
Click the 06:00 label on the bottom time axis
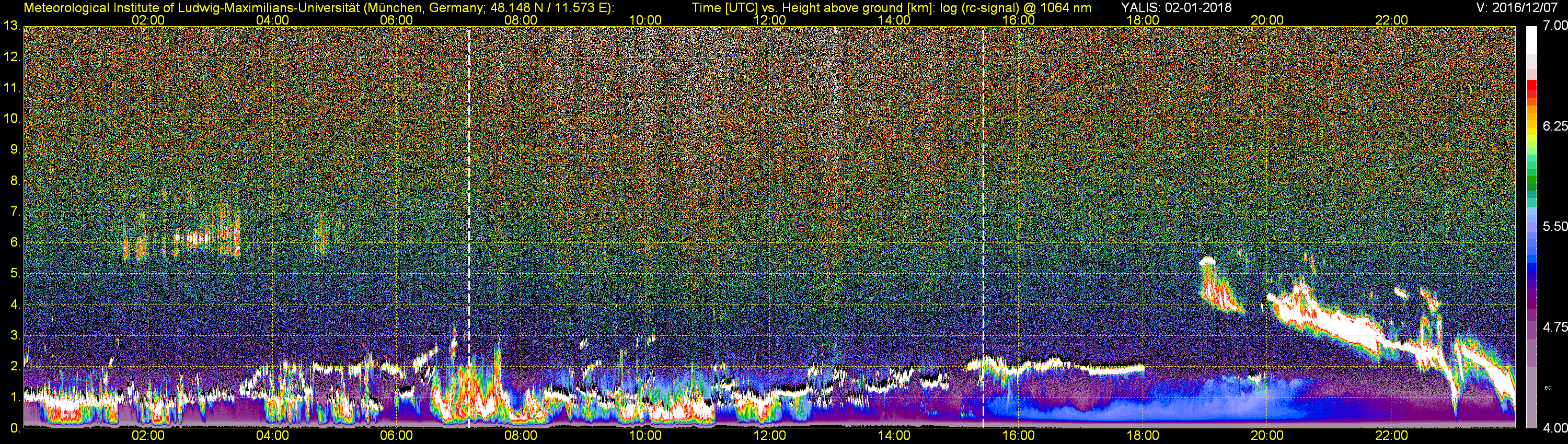396,436
